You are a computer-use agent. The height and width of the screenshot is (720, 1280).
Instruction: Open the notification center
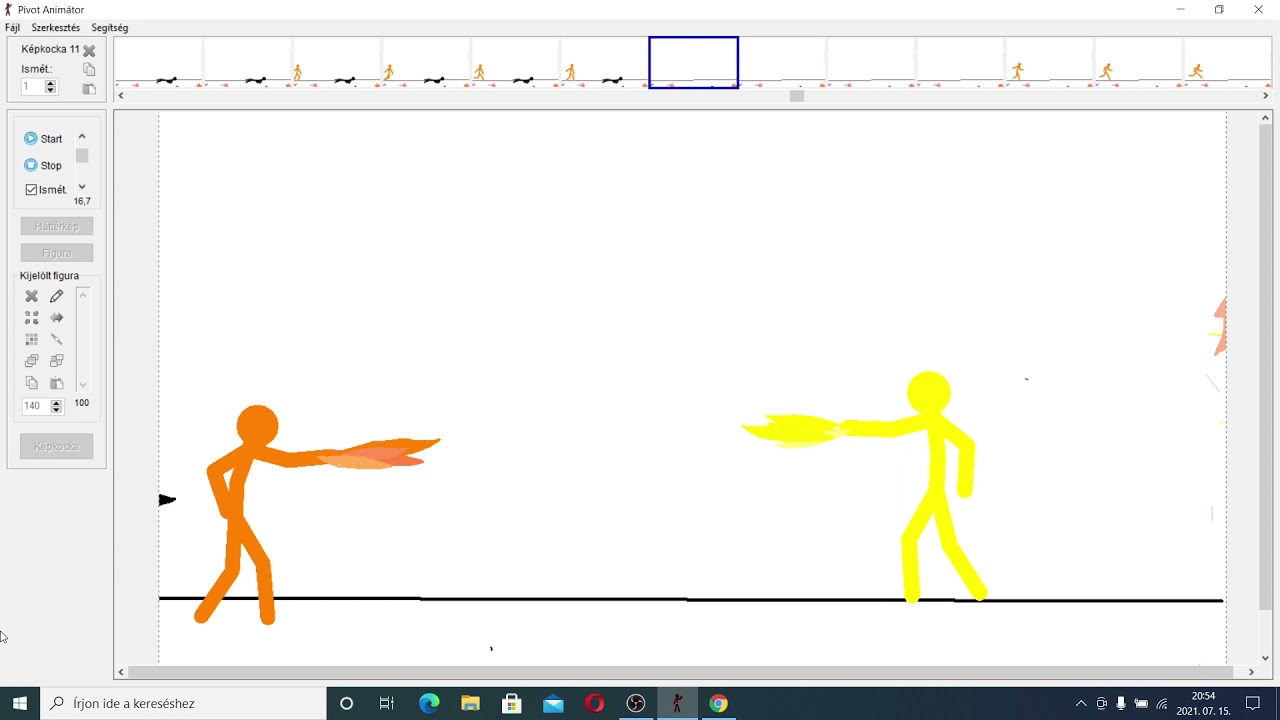pos(1253,703)
